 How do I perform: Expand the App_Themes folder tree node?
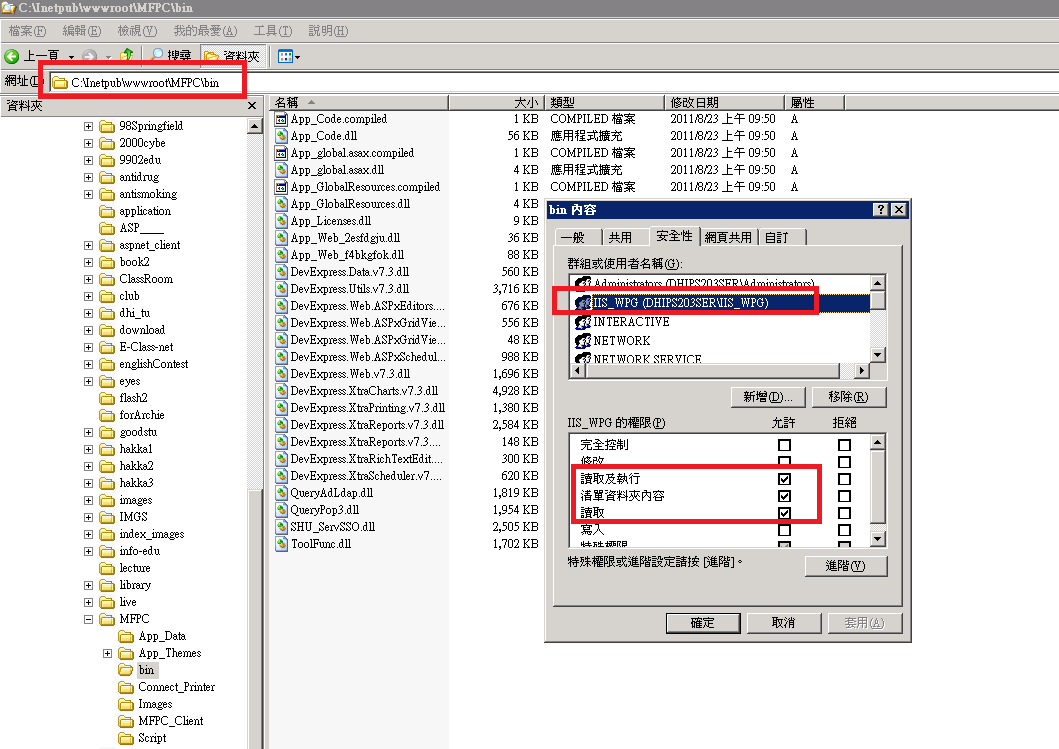107,653
